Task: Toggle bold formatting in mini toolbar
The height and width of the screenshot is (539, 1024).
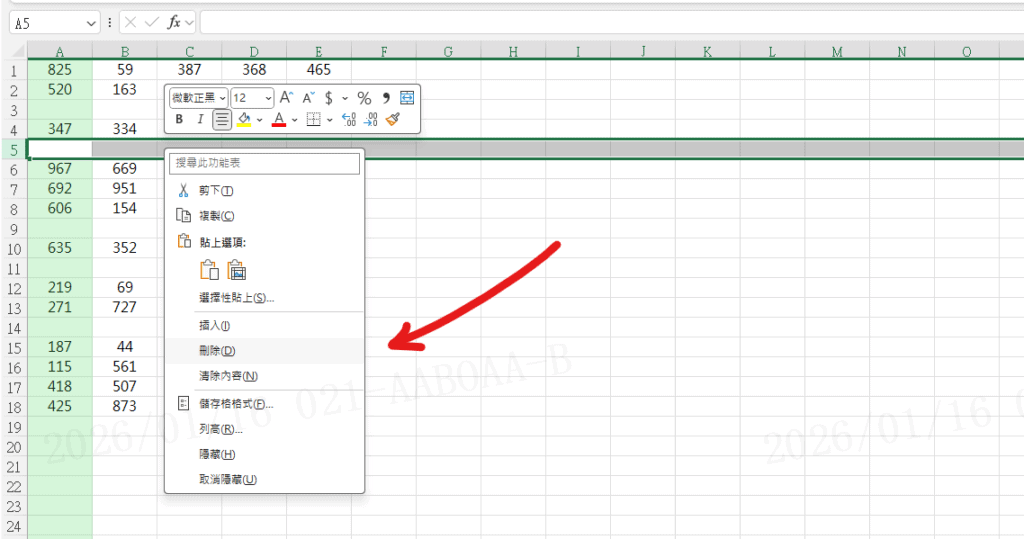Action: [179, 120]
